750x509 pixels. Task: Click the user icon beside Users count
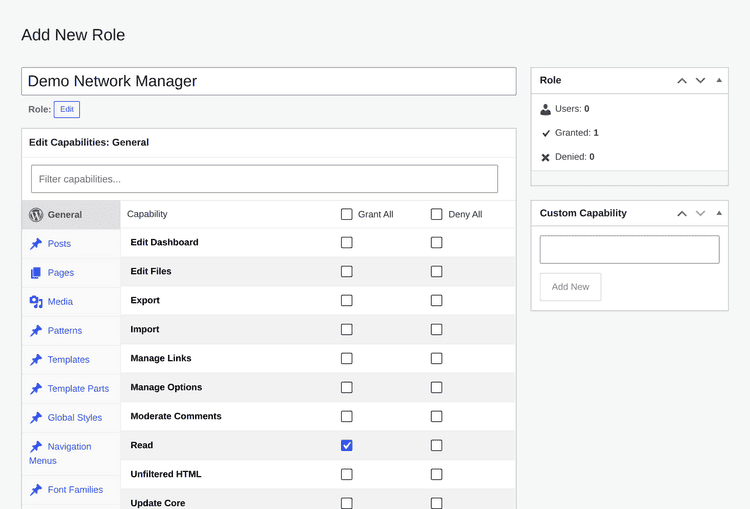(x=545, y=110)
